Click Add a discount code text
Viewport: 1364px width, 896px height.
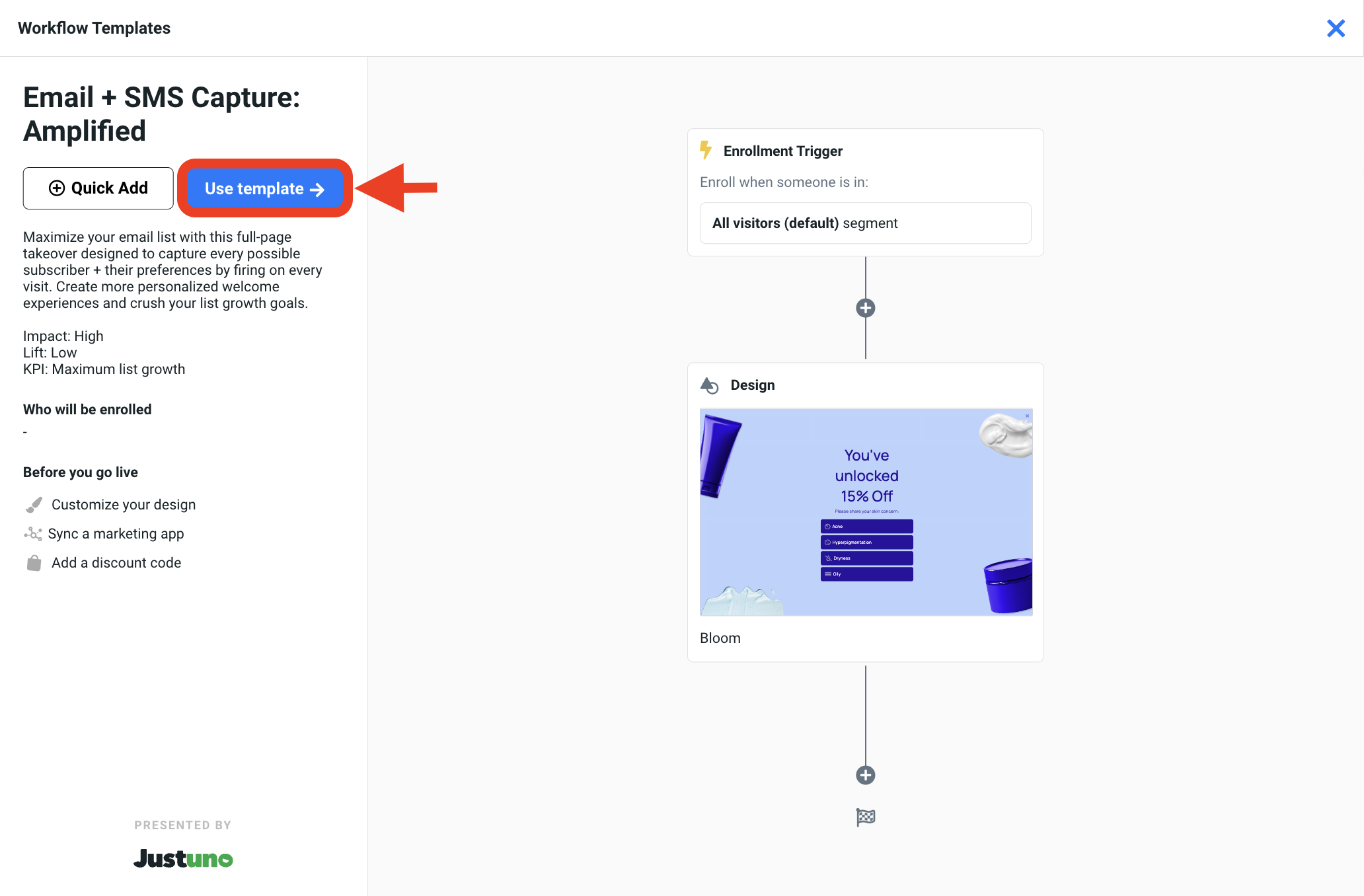click(116, 563)
